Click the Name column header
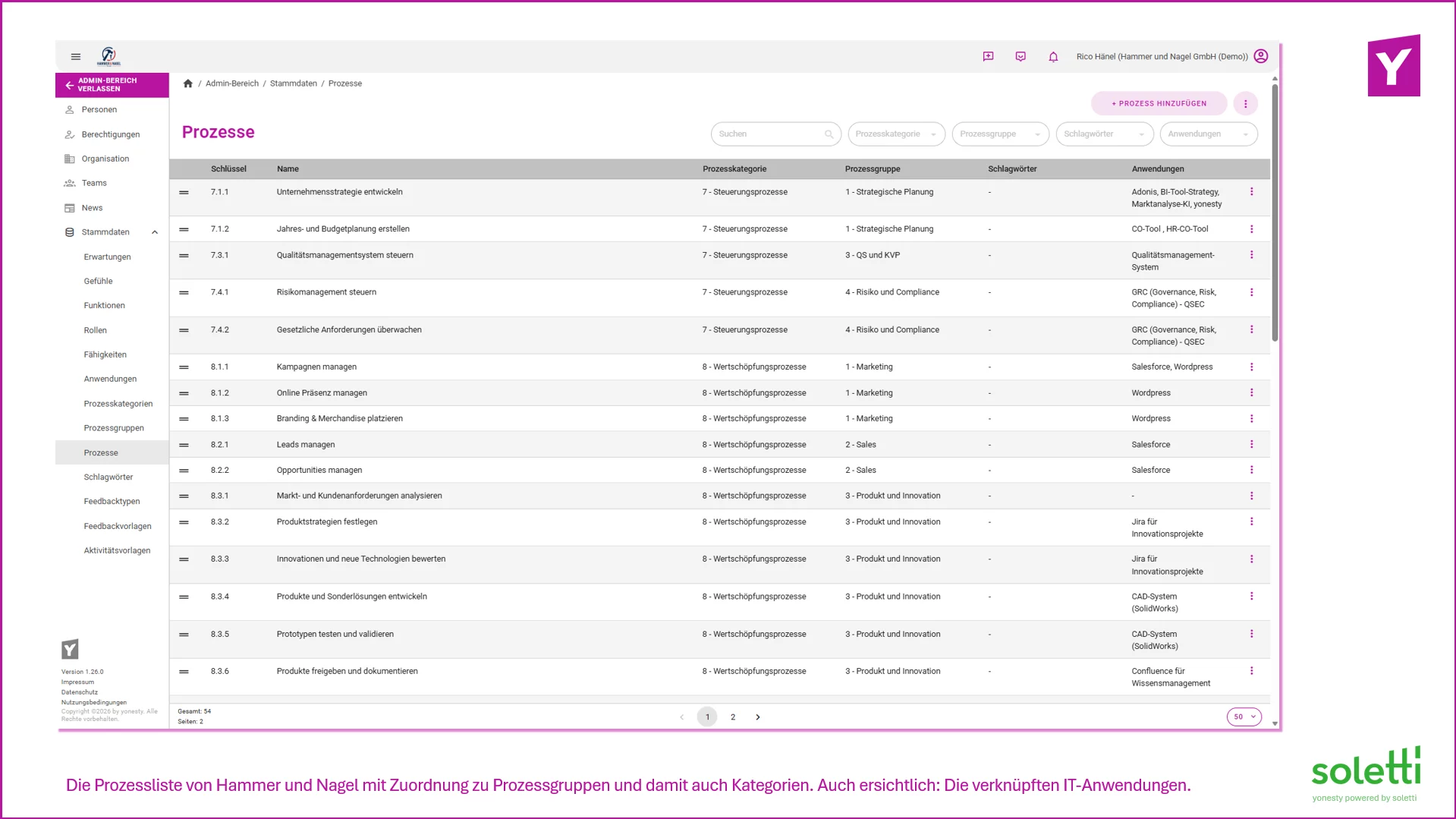 point(288,169)
